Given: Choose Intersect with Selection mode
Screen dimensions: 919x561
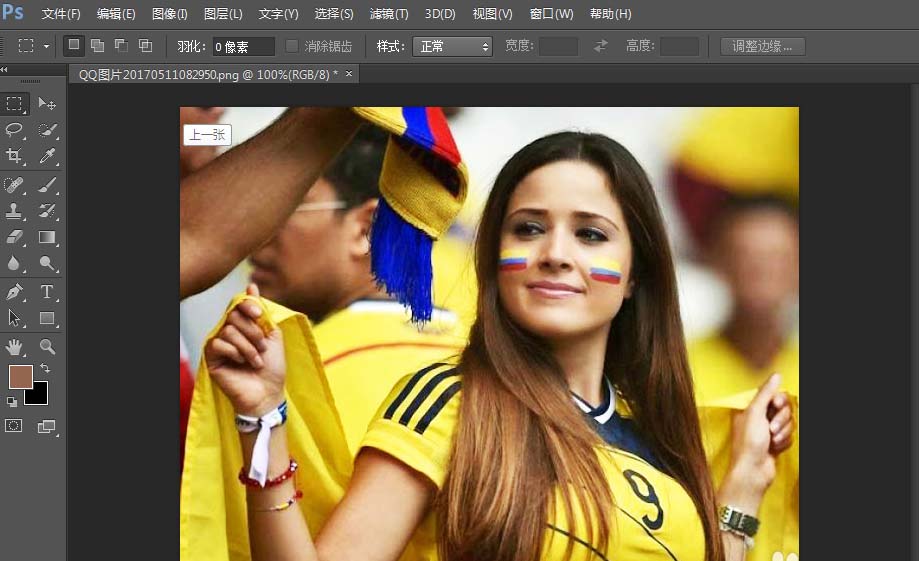Looking at the screenshot, I should pos(145,45).
